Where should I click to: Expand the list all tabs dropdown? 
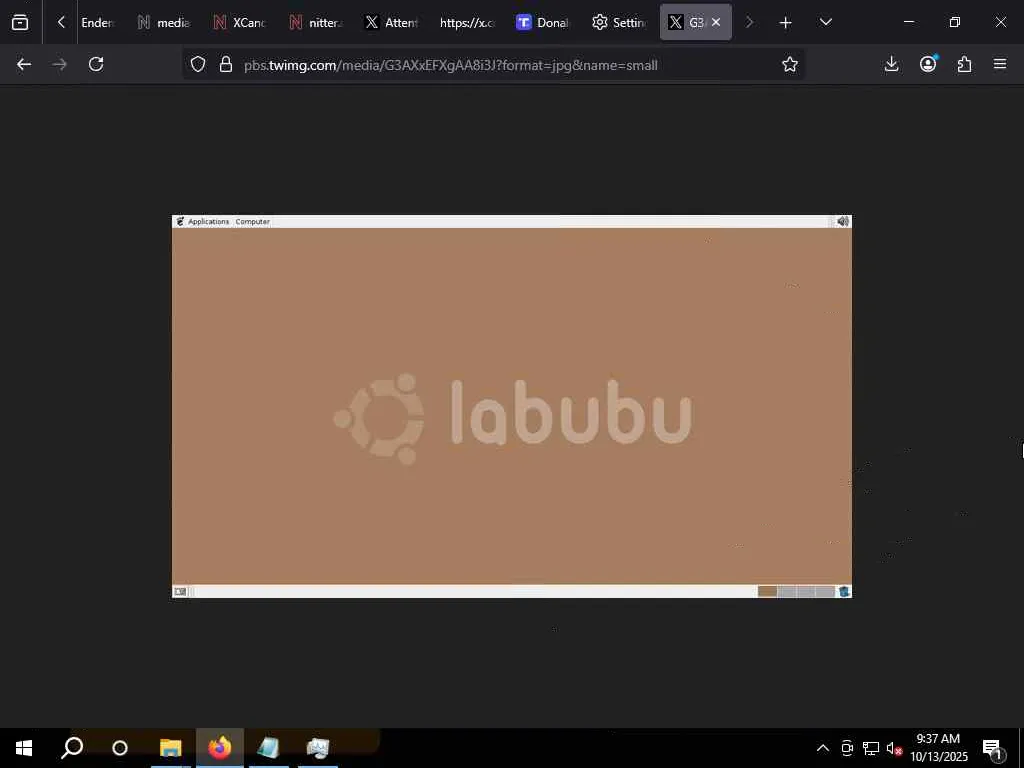(x=825, y=22)
